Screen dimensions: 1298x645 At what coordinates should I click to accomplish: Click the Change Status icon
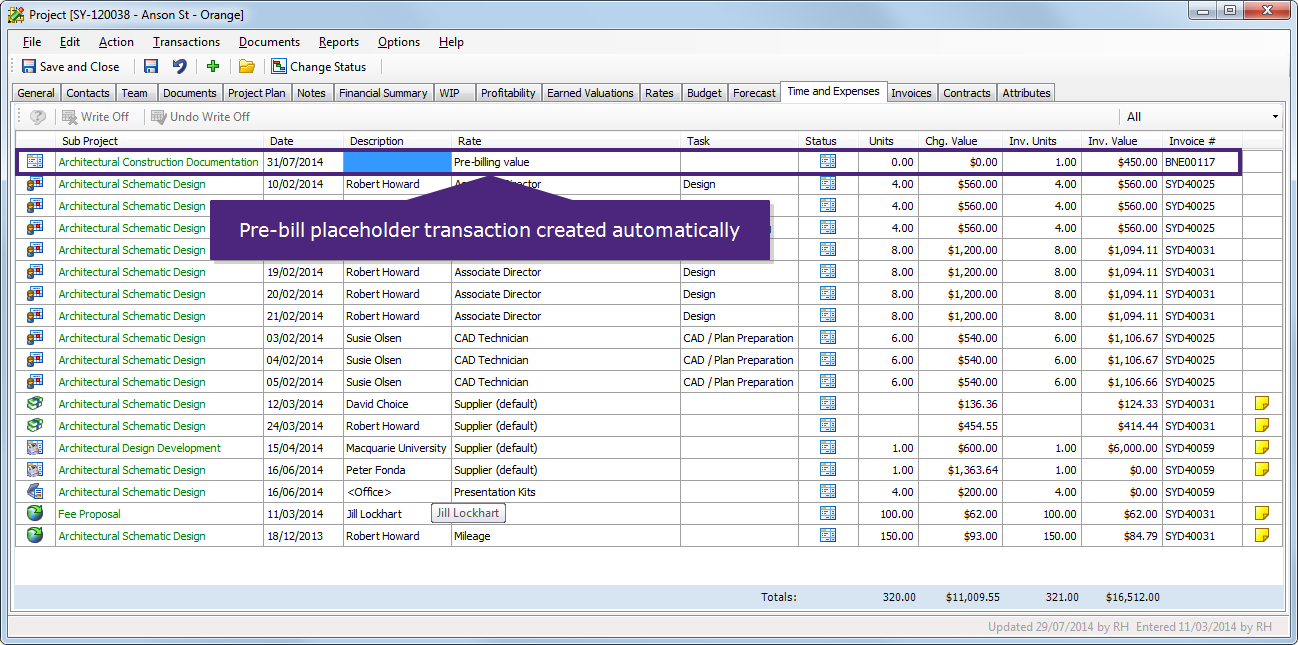pos(277,66)
